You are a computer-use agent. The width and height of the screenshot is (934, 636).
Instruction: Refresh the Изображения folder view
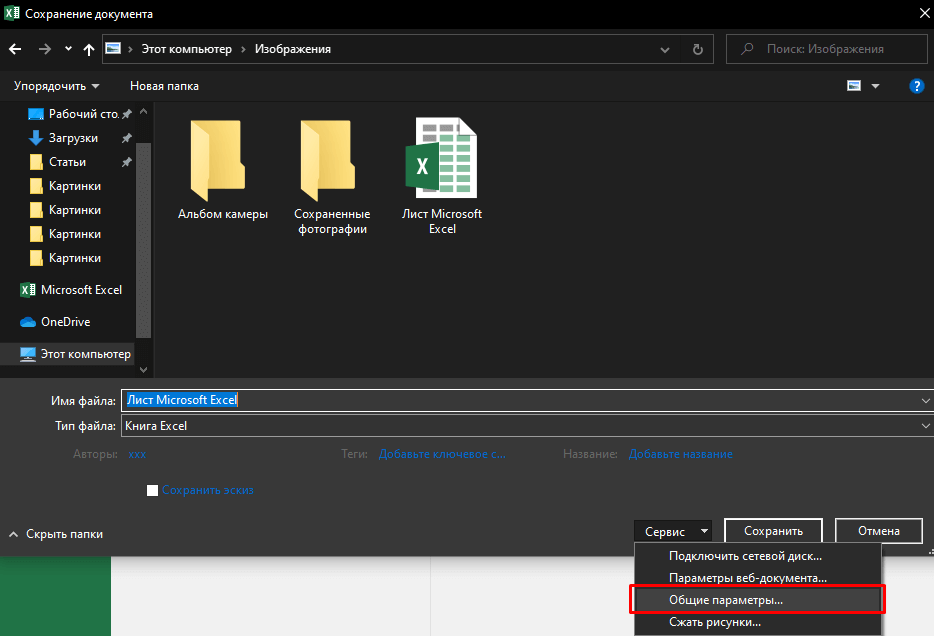(x=697, y=49)
